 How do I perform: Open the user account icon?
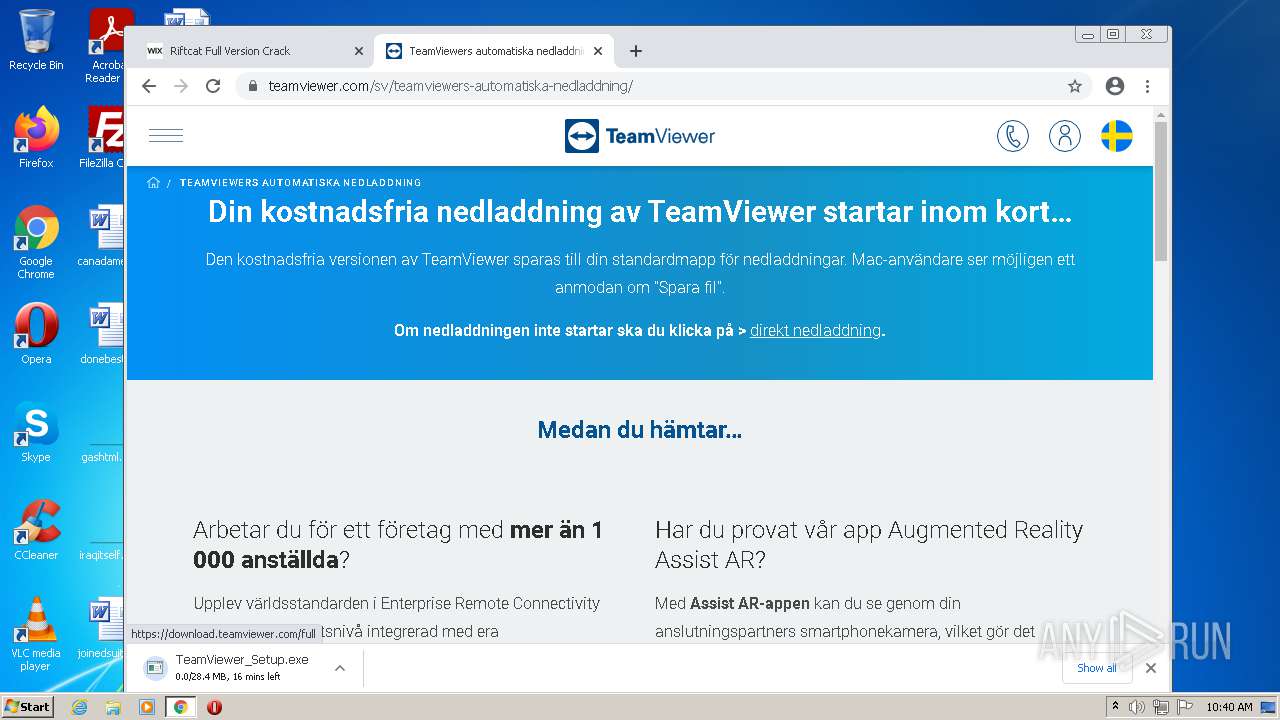(x=1065, y=136)
